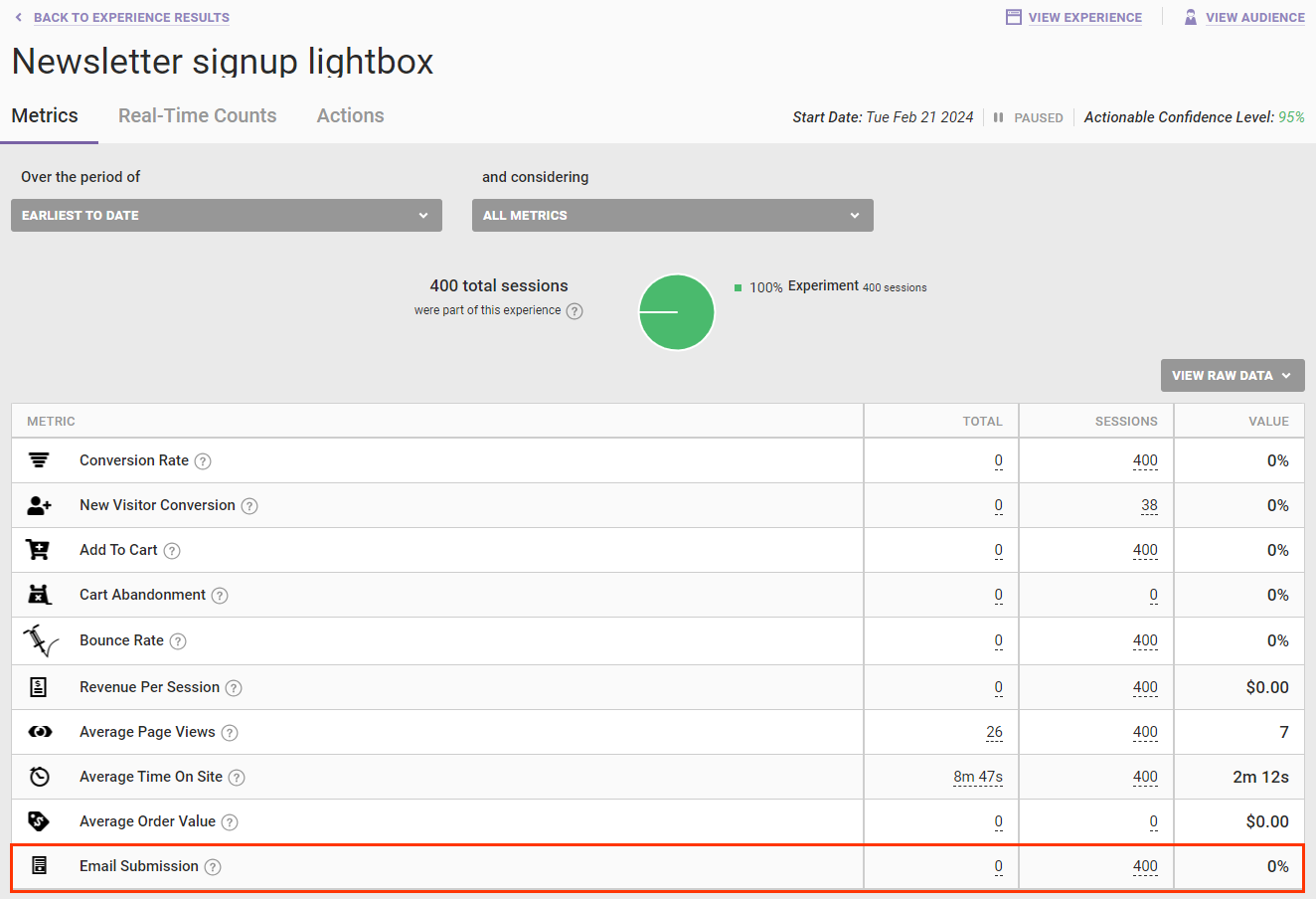Screen dimensions: 1316x899
Task: Click the New Visitor Conversion person icon
Action: 39,505
